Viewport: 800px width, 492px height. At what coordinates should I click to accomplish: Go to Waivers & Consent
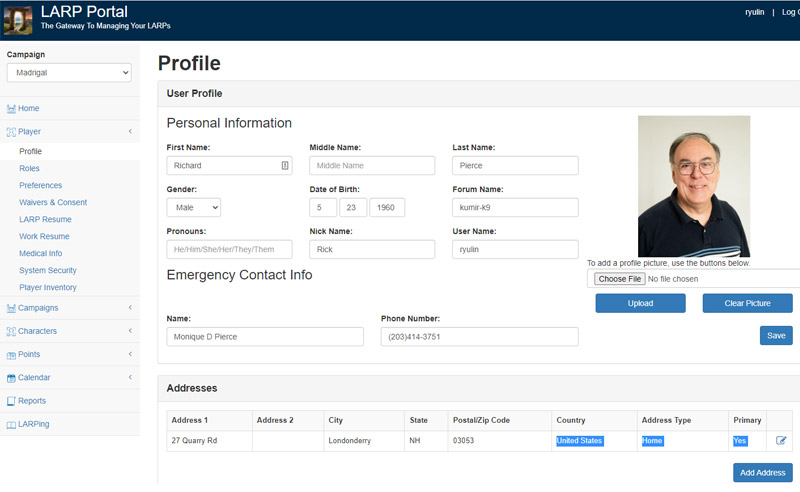coord(53,202)
